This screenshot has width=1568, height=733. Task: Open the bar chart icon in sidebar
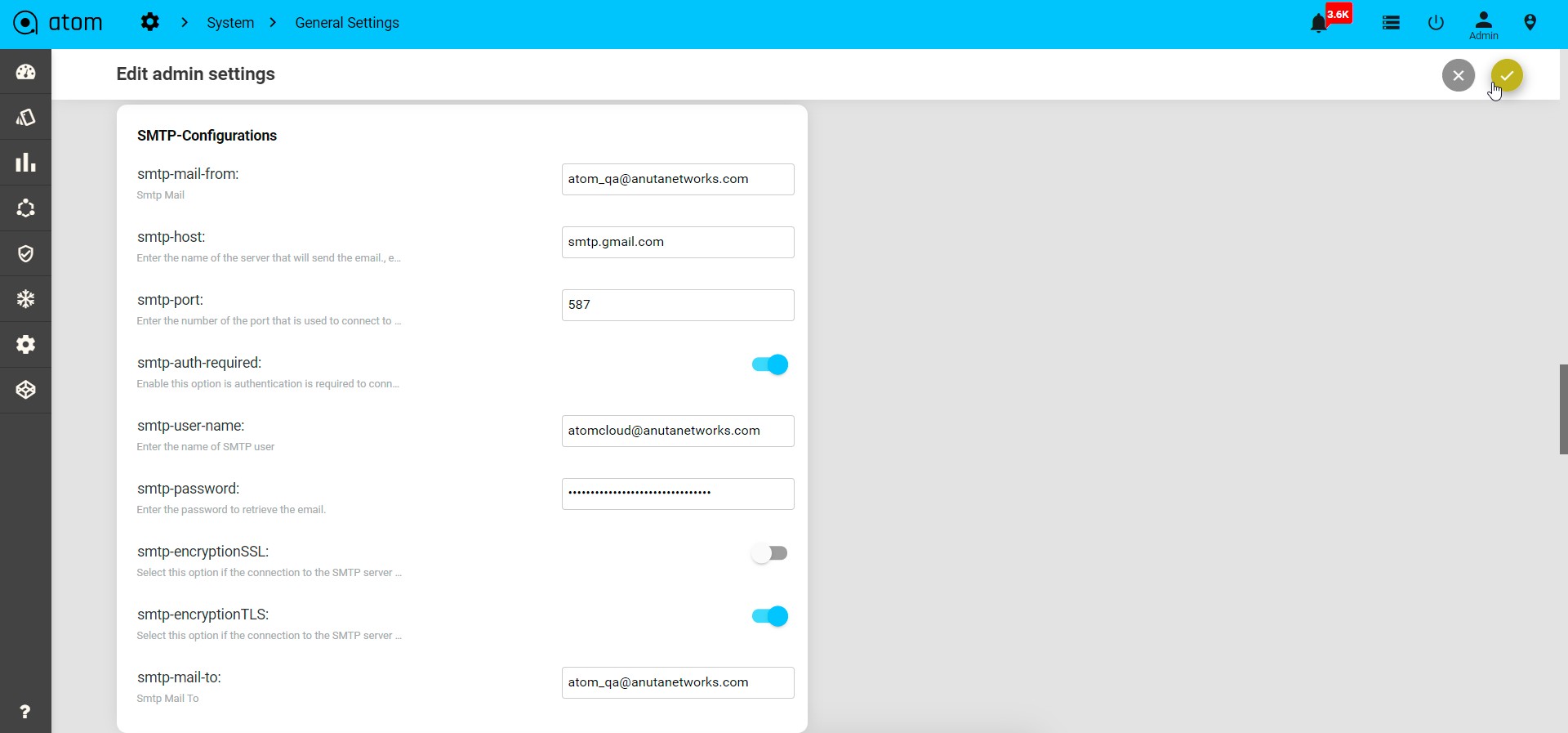(26, 163)
